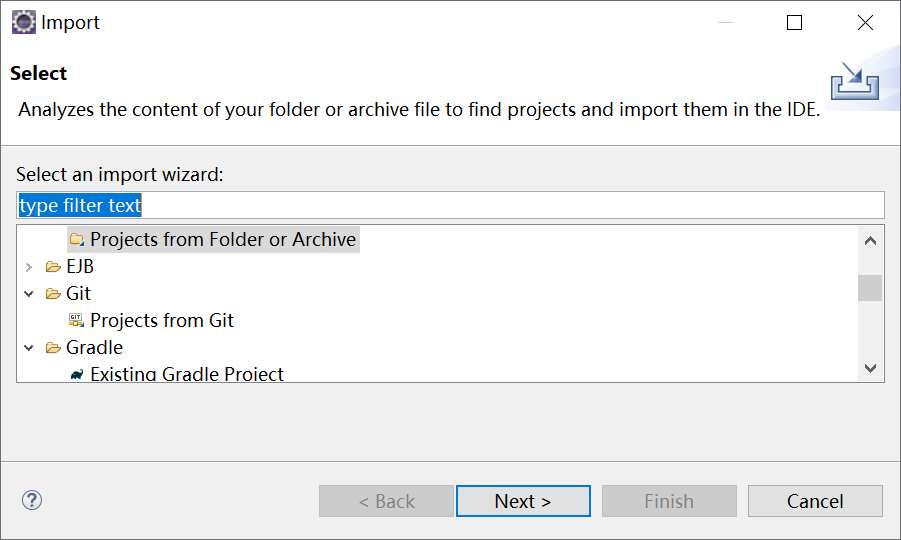Click the wizard list scrollbar thumb

coord(870,288)
